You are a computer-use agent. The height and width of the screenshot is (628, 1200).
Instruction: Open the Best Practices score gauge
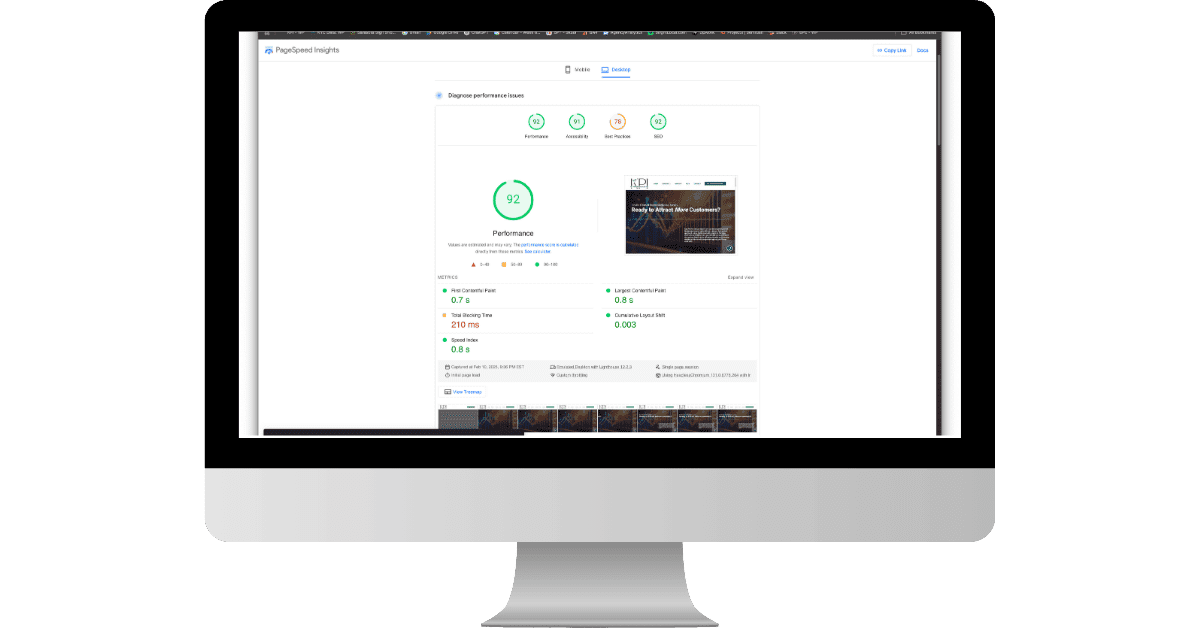click(x=616, y=120)
